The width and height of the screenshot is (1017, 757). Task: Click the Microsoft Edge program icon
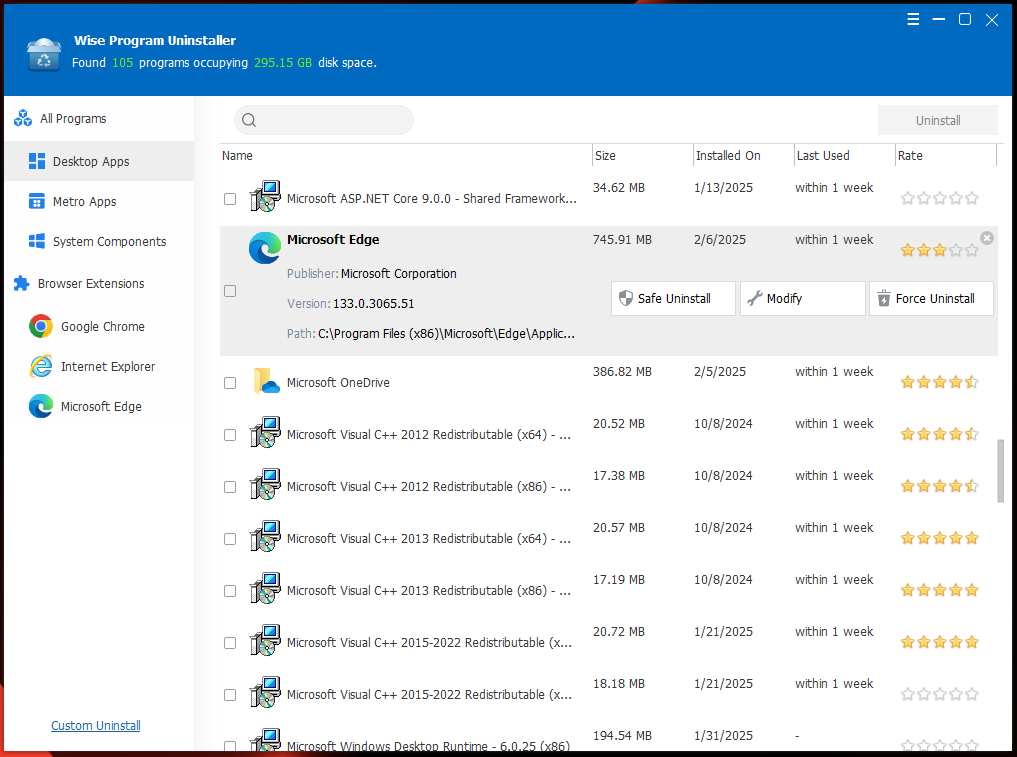tap(265, 247)
